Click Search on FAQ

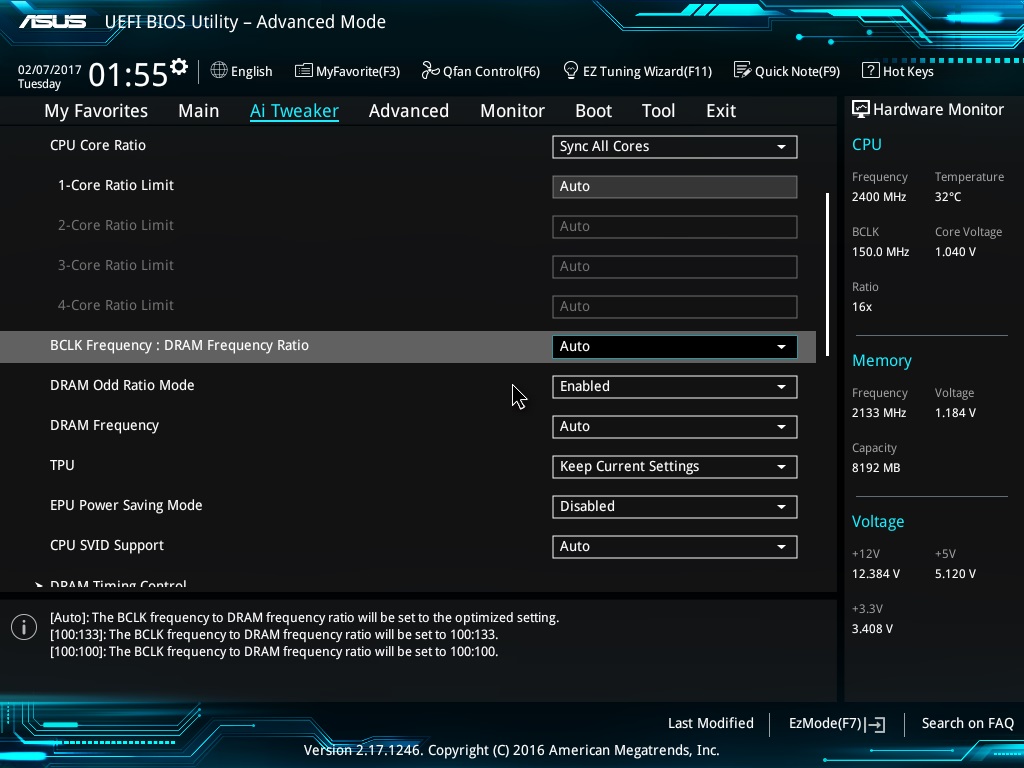pos(967,723)
